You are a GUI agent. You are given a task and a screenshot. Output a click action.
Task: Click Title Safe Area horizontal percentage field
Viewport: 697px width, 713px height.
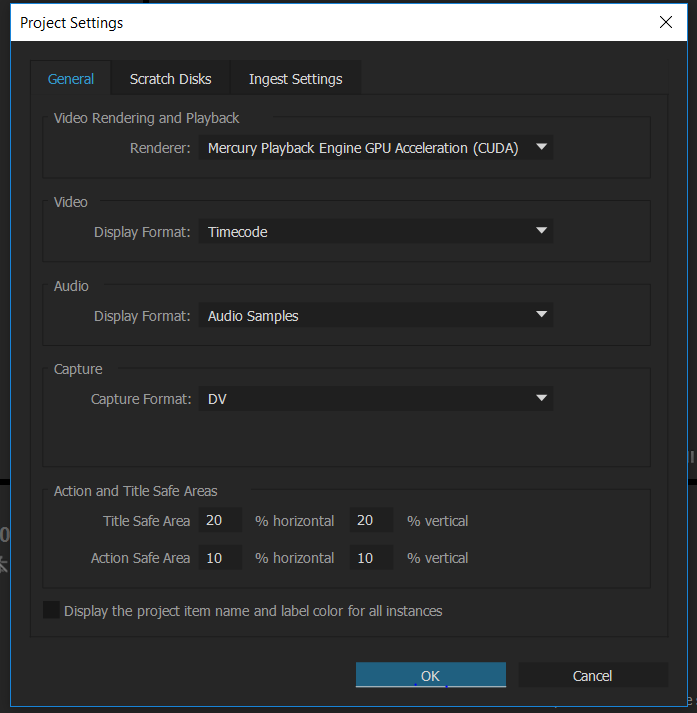220,520
